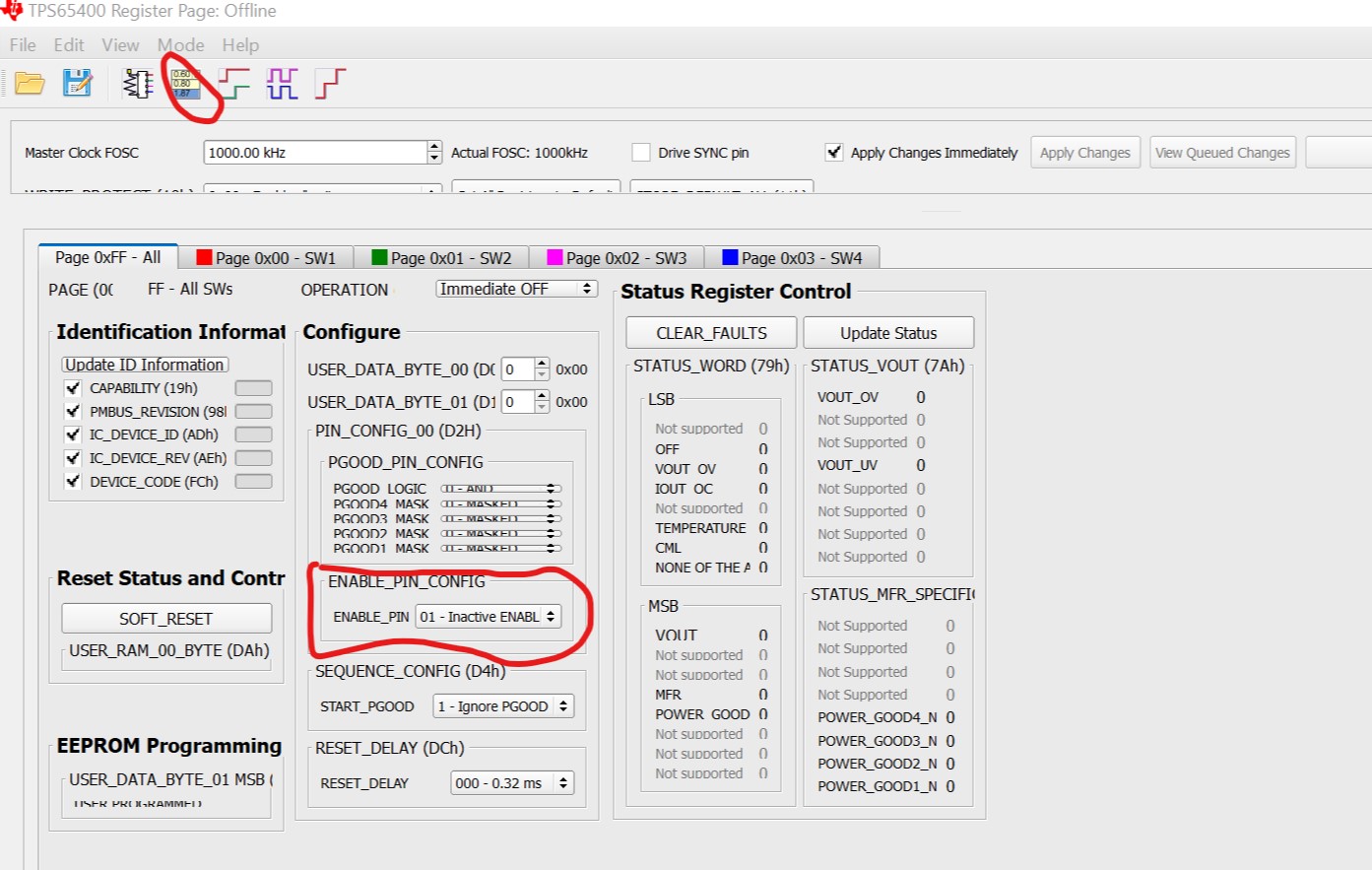Open the register values page icon

pyautogui.click(x=185, y=84)
